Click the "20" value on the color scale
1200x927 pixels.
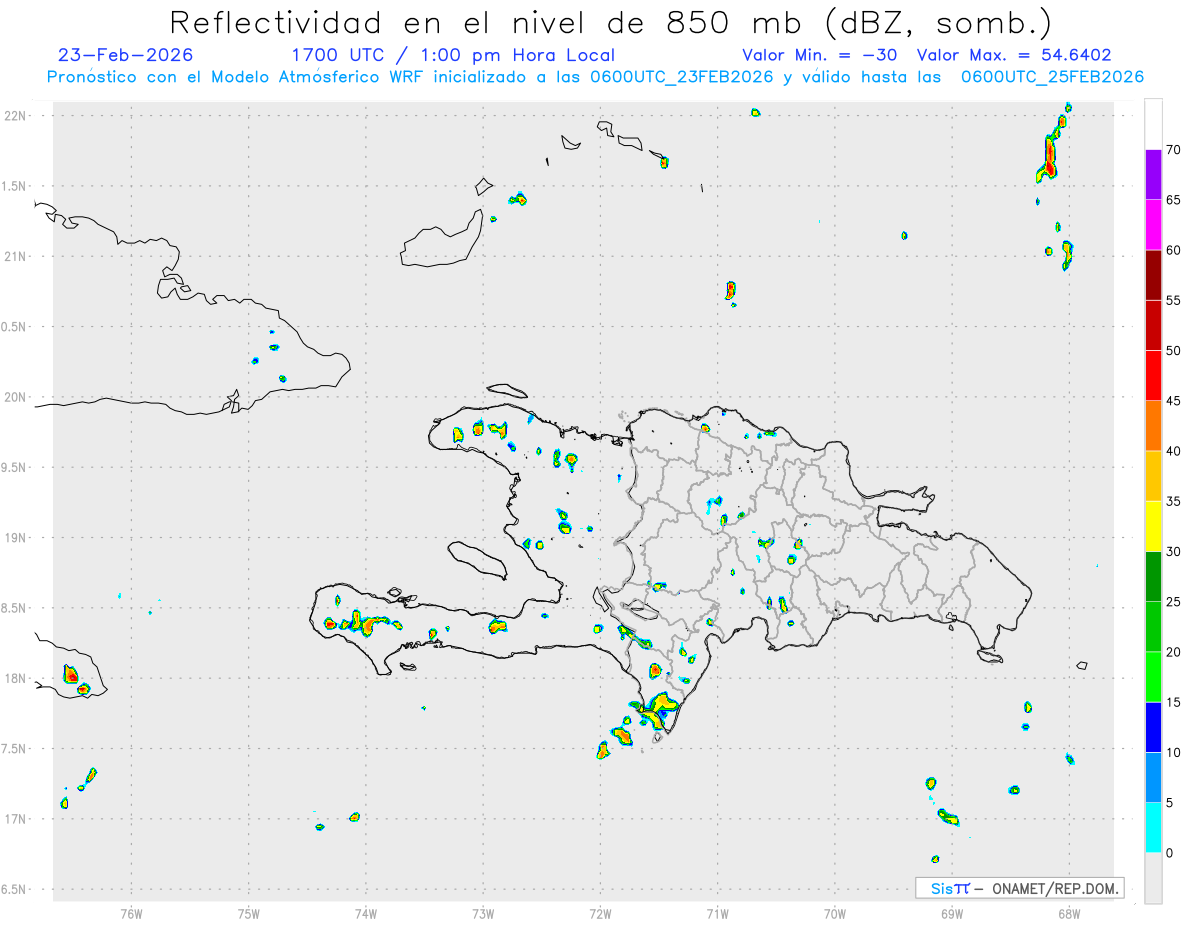(1174, 652)
